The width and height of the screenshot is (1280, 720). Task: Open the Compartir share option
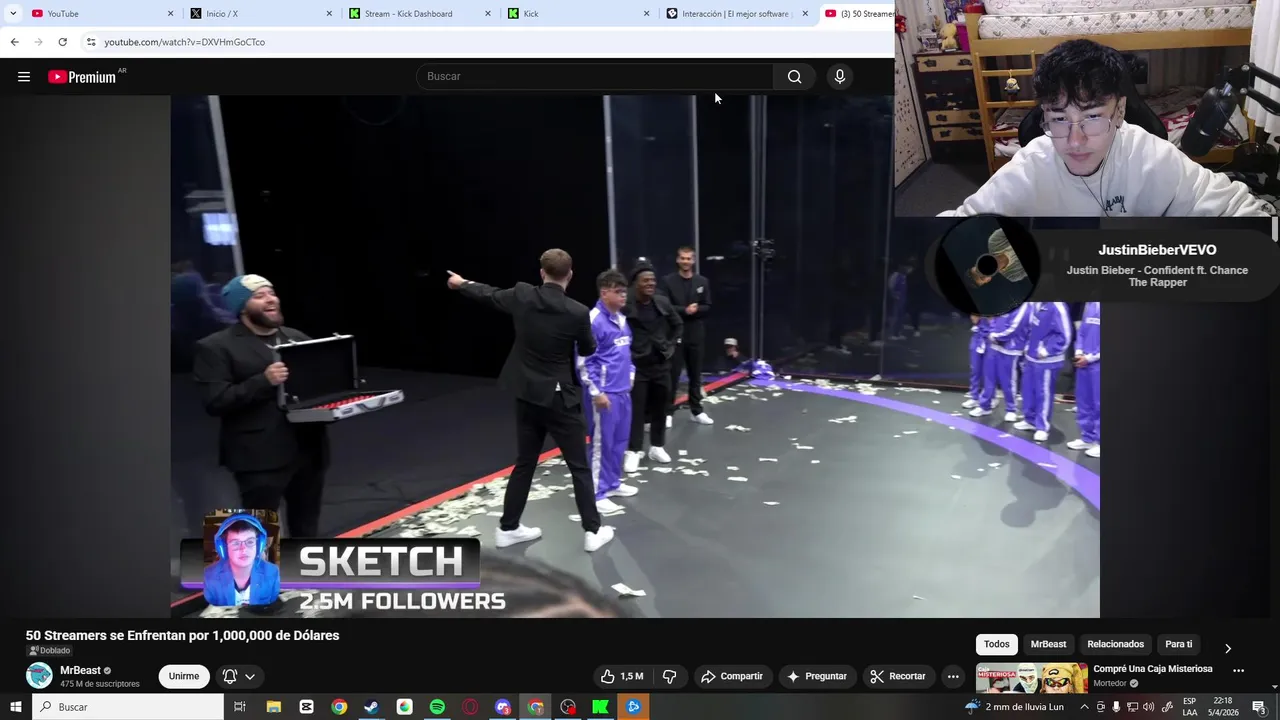click(732, 677)
